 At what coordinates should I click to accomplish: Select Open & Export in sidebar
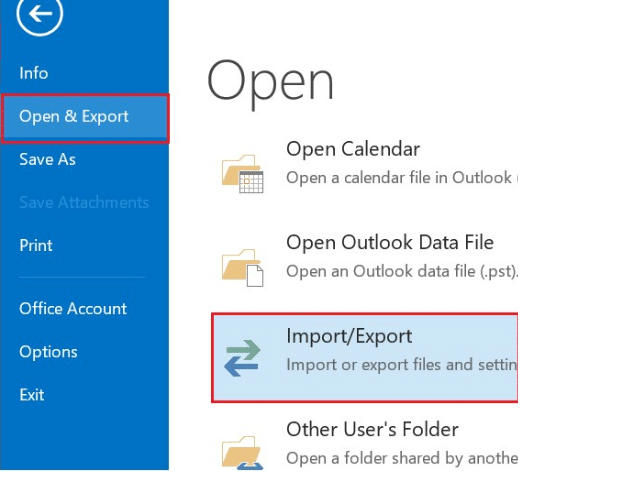(85, 118)
